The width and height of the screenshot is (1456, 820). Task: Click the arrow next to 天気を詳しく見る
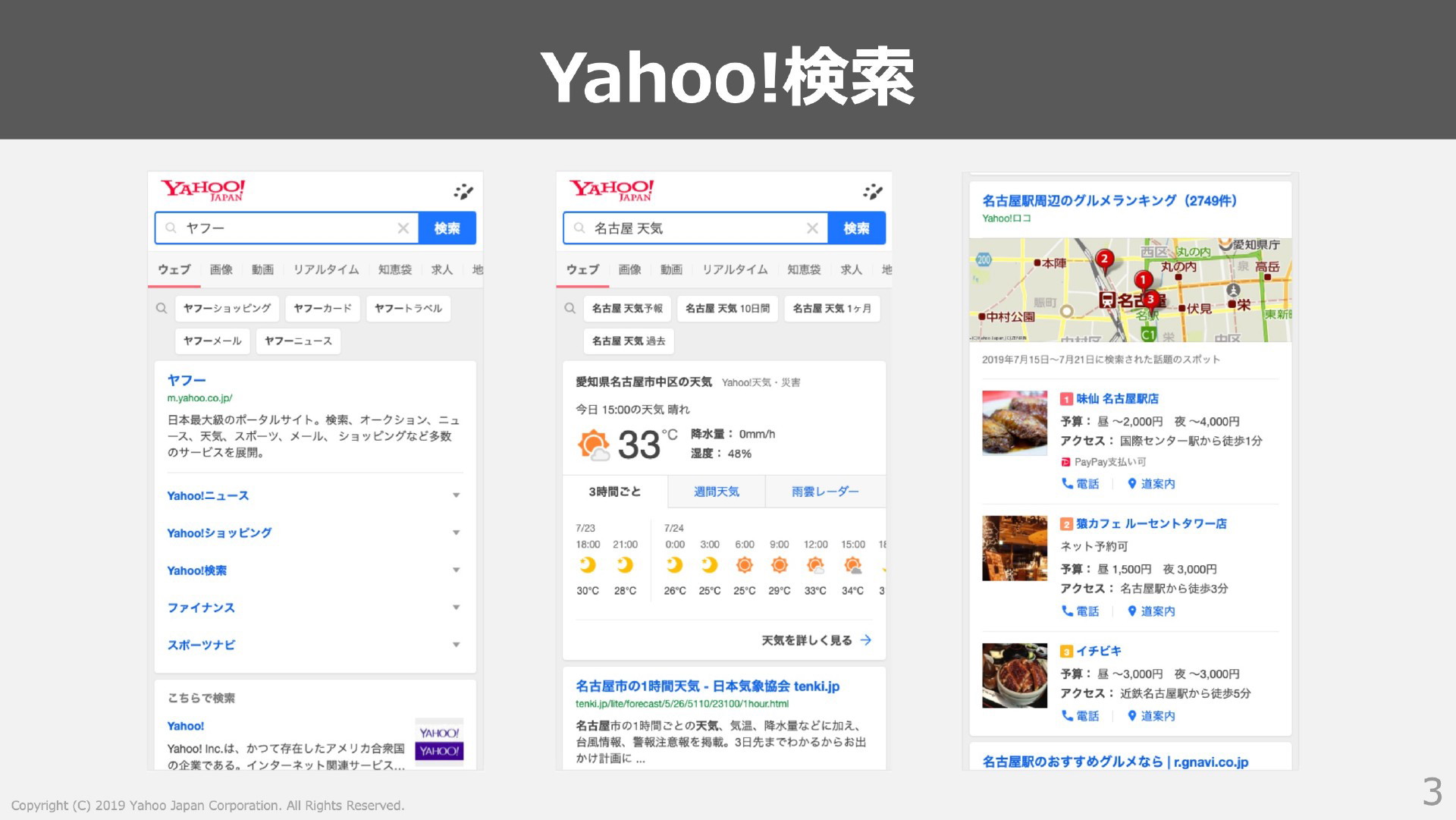866,640
